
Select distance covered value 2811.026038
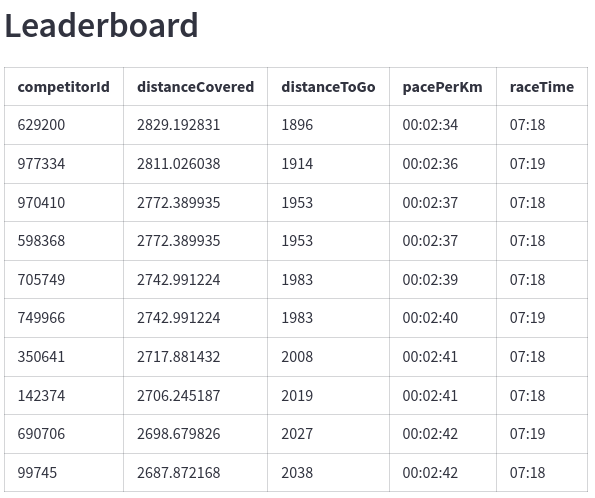(x=179, y=164)
